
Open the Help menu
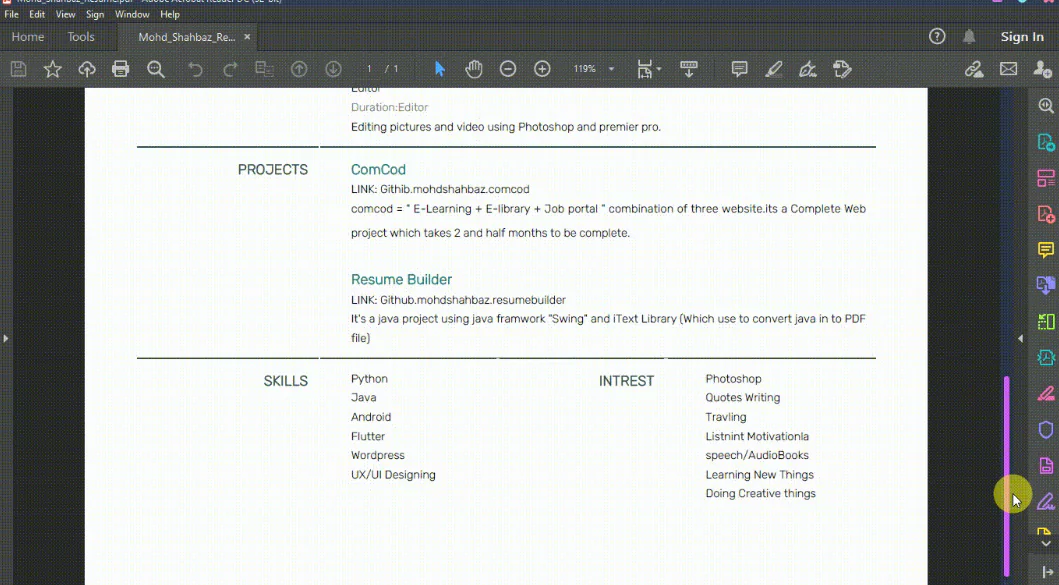point(170,14)
